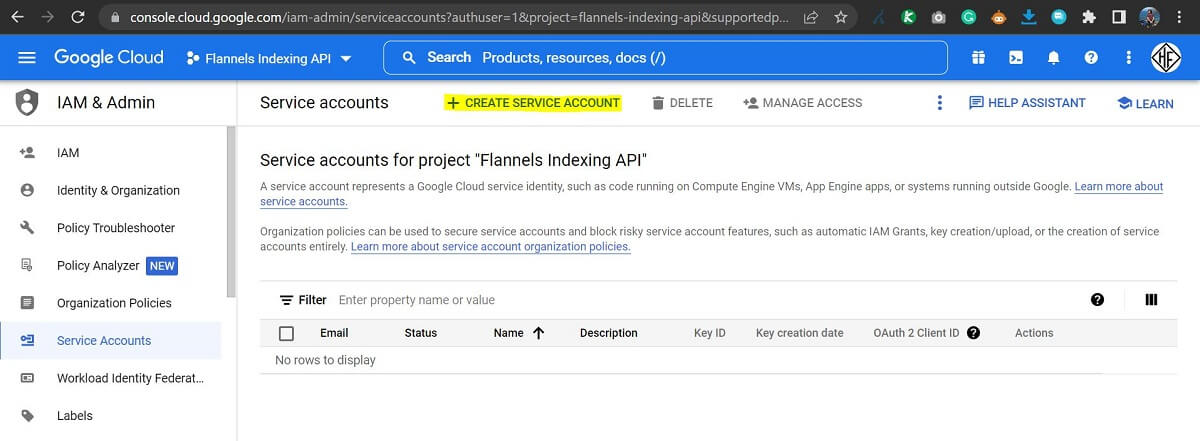
Task: Open the account avatar in header
Action: click(1168, 57)
